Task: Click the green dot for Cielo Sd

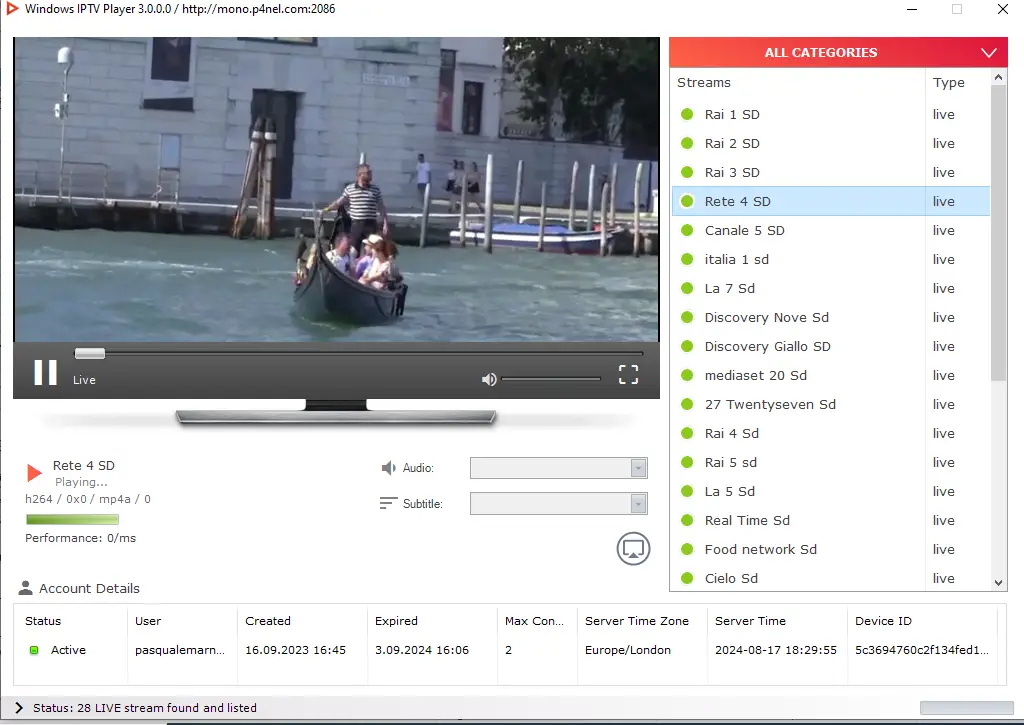Action: coord(687,578)
